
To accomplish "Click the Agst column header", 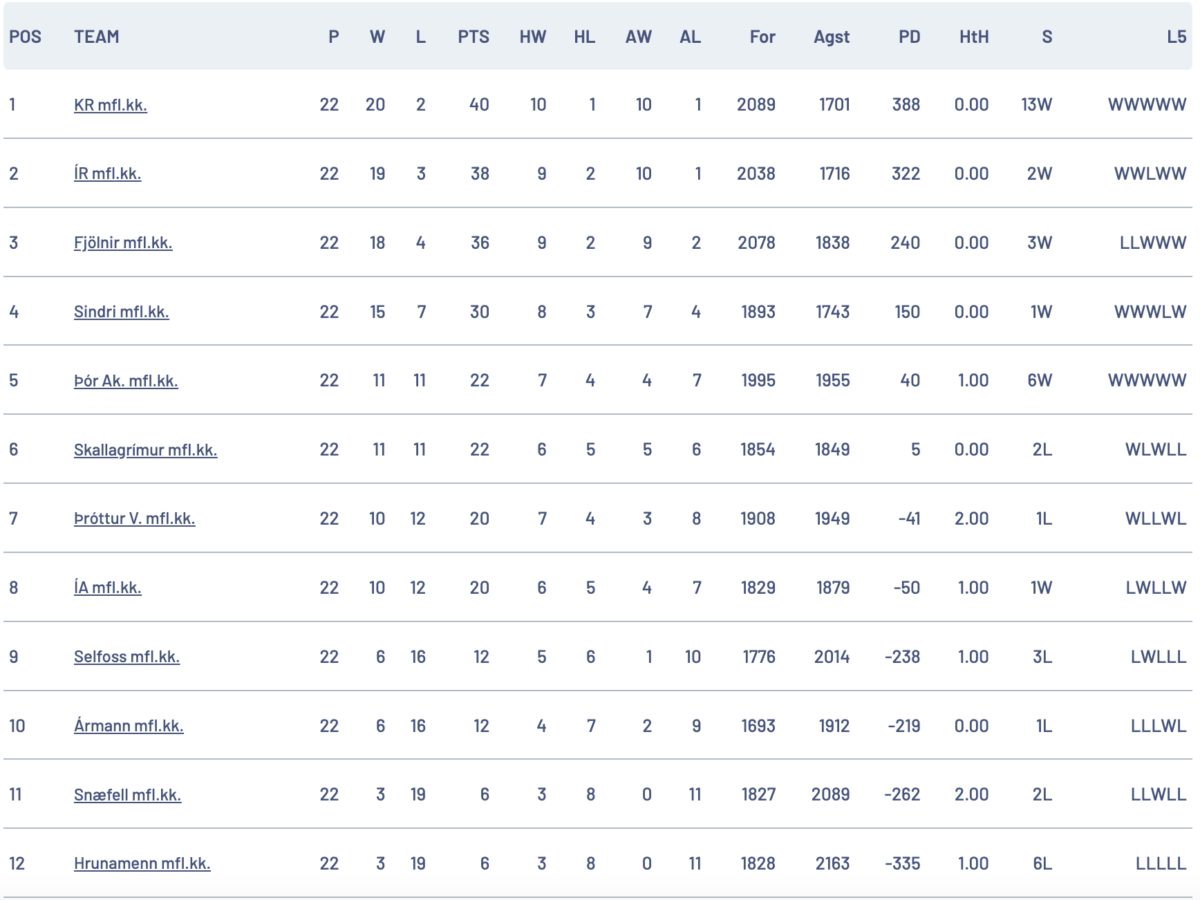I will 831,37.
